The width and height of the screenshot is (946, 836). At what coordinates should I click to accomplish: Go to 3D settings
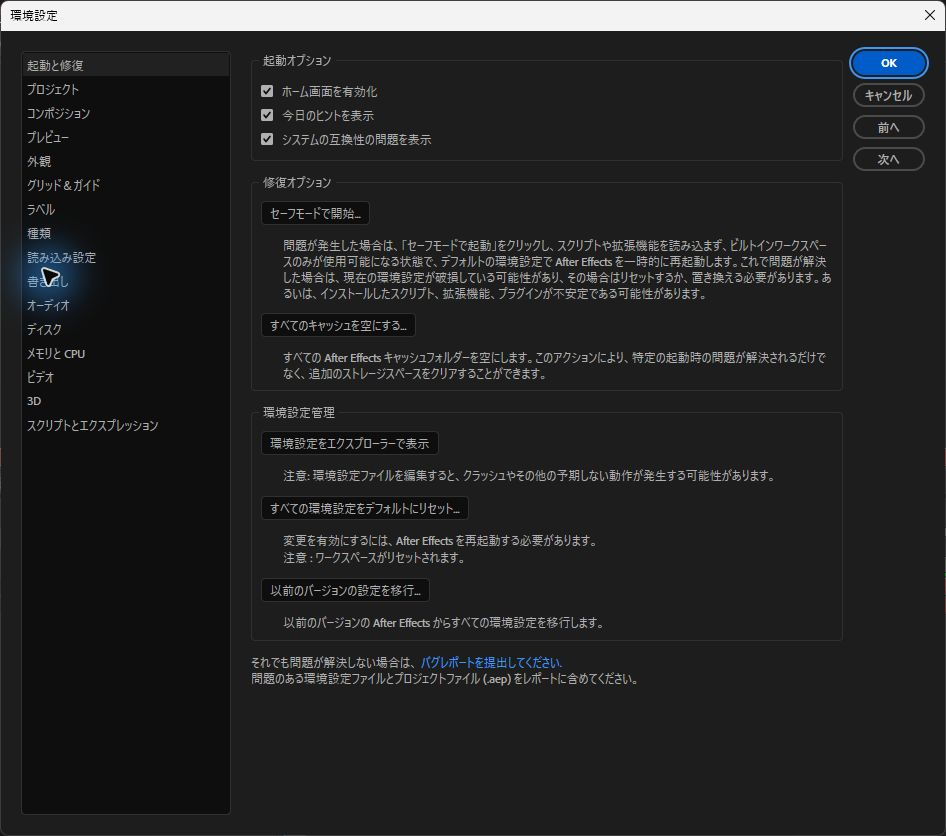[125, 401]
